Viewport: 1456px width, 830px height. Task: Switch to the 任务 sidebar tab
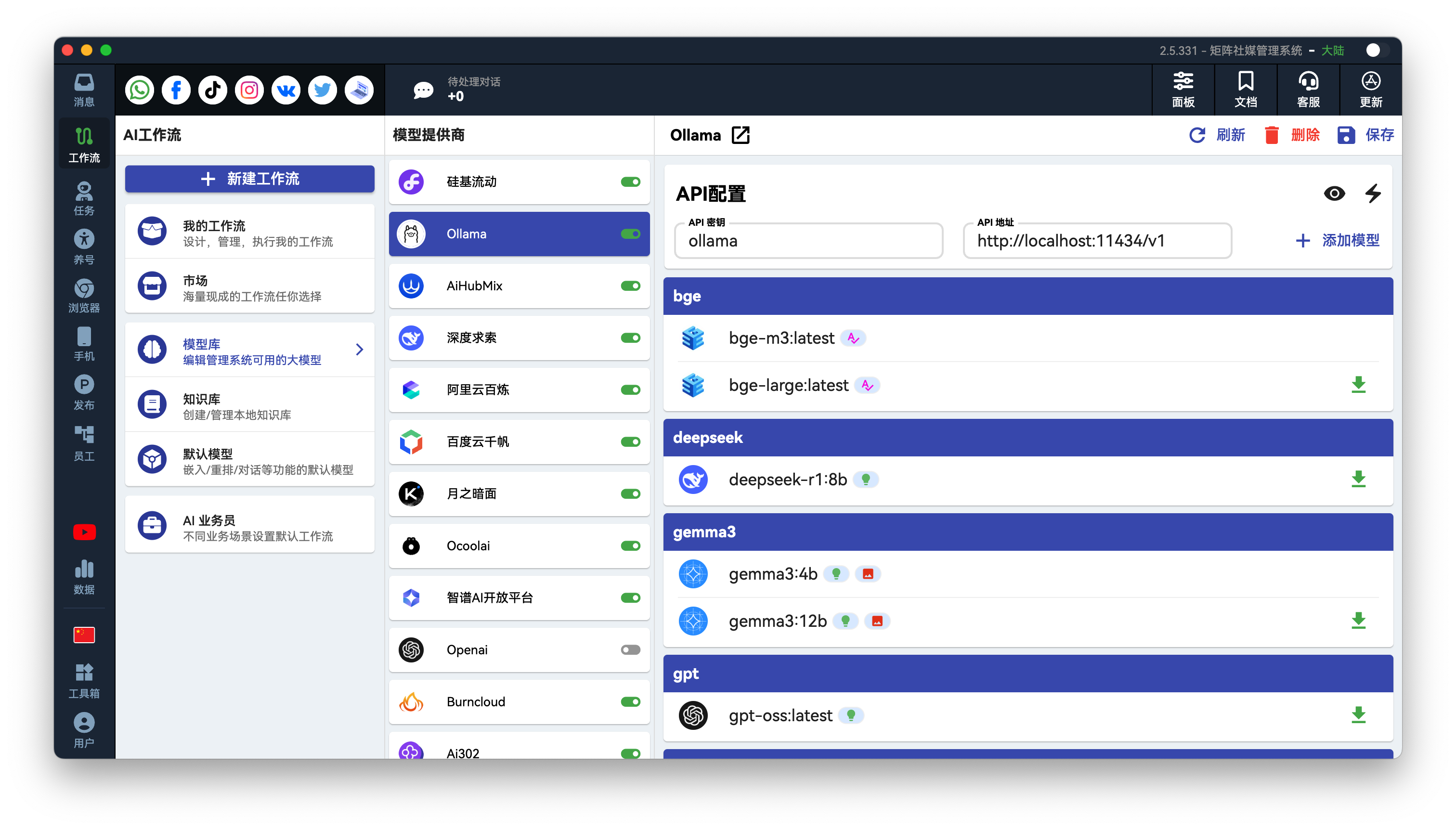coord(84,198)
